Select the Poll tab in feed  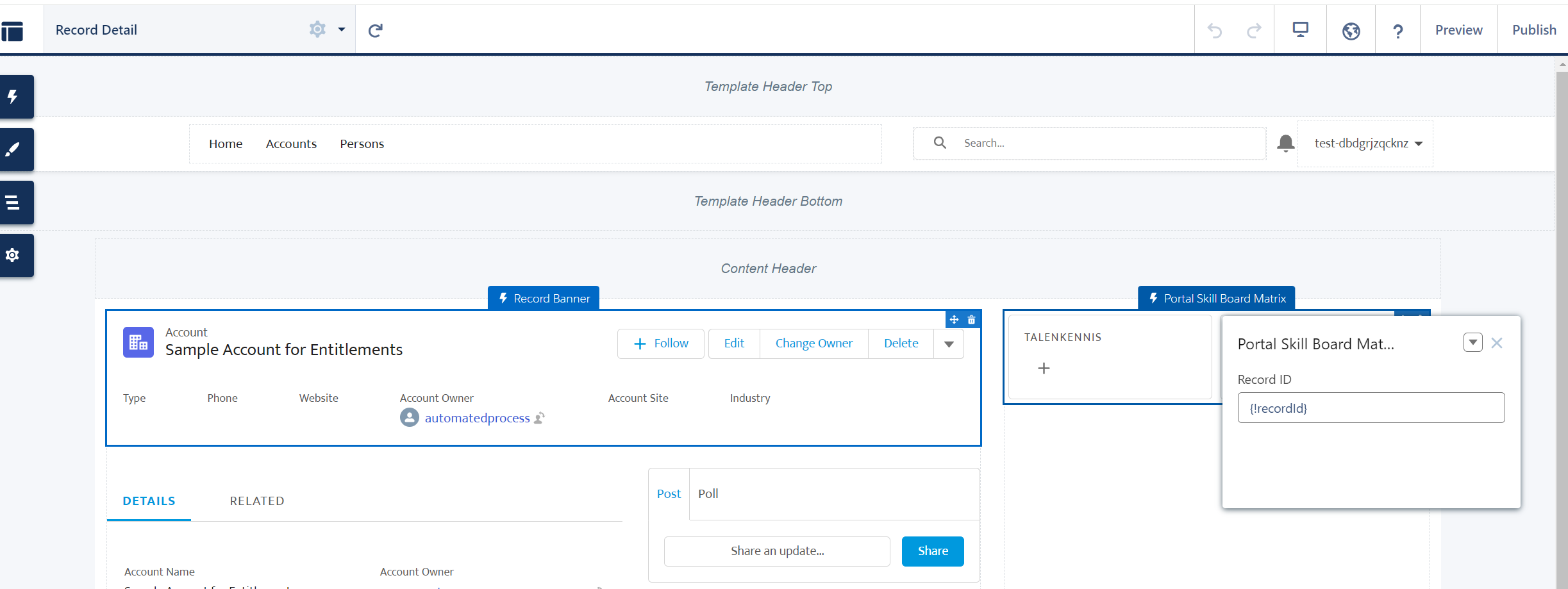(x=708, y=494)
